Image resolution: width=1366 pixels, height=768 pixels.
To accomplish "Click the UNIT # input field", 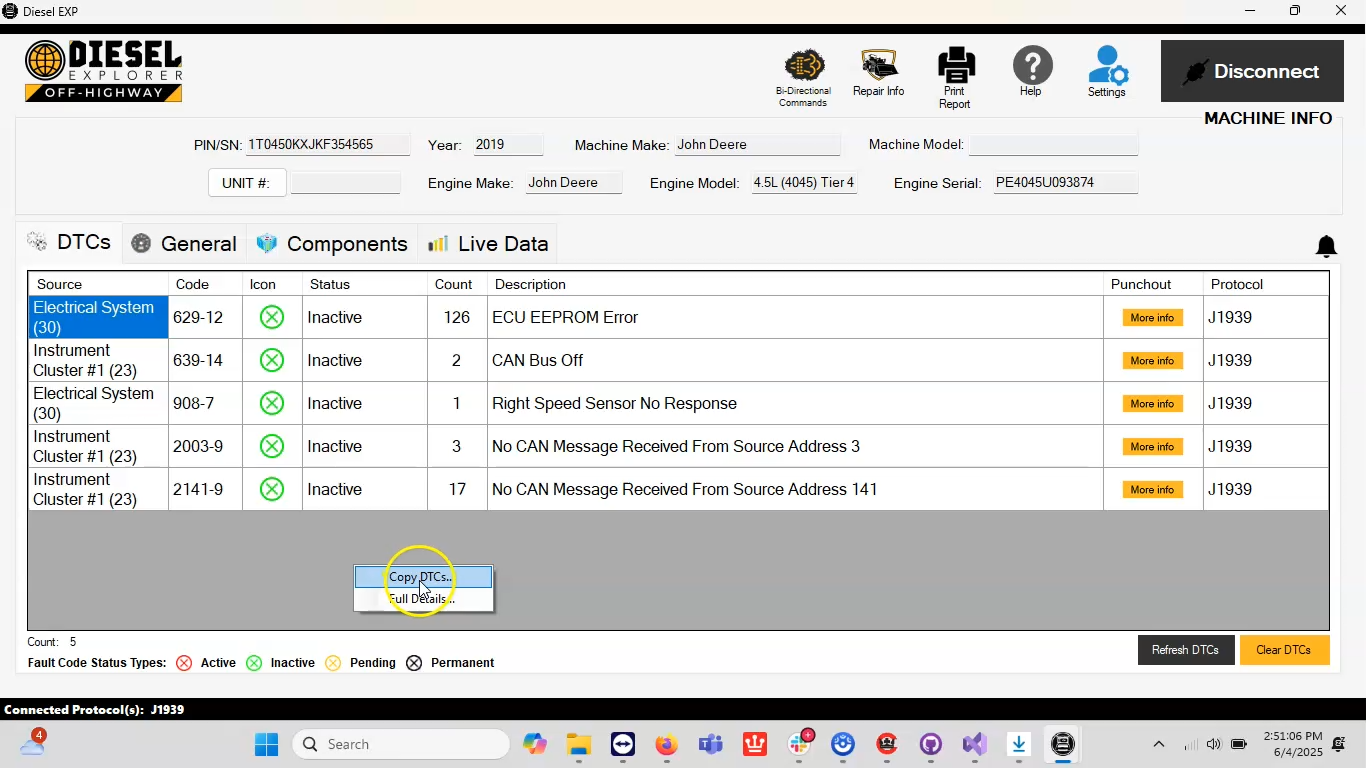I will (x=346, y=182).
